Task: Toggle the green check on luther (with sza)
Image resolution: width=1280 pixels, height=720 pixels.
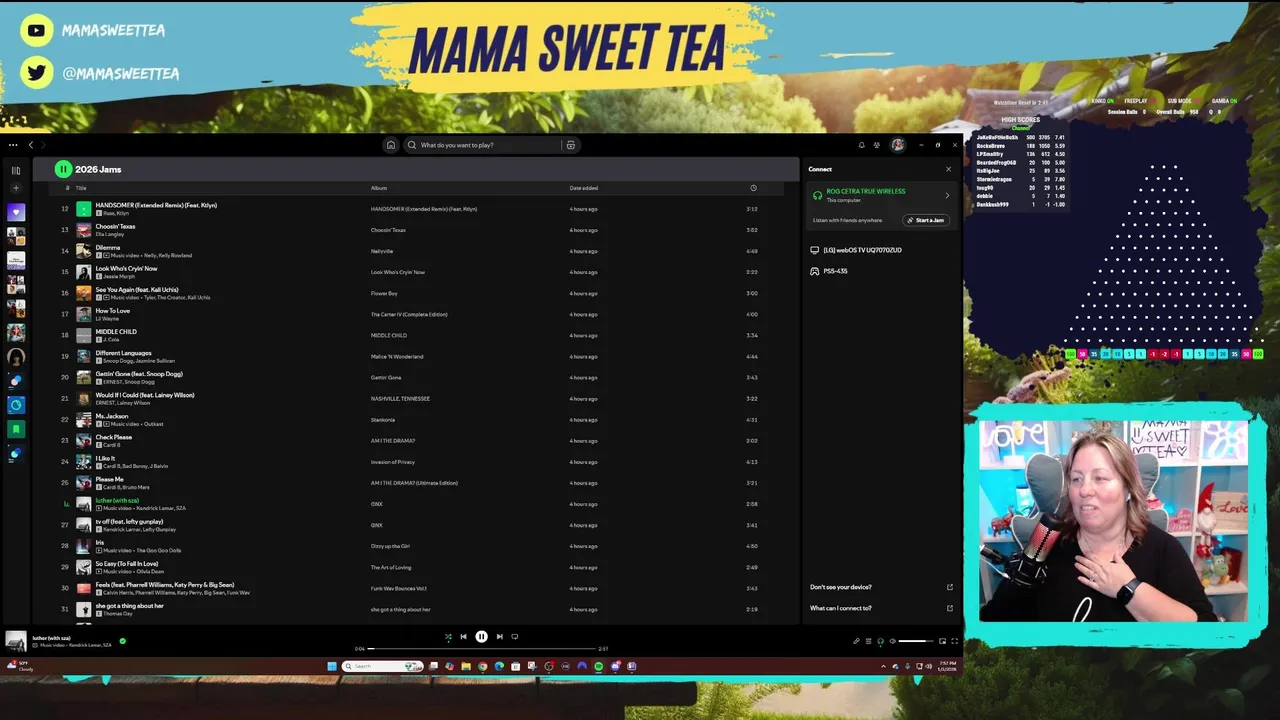Action: [122, 641]
